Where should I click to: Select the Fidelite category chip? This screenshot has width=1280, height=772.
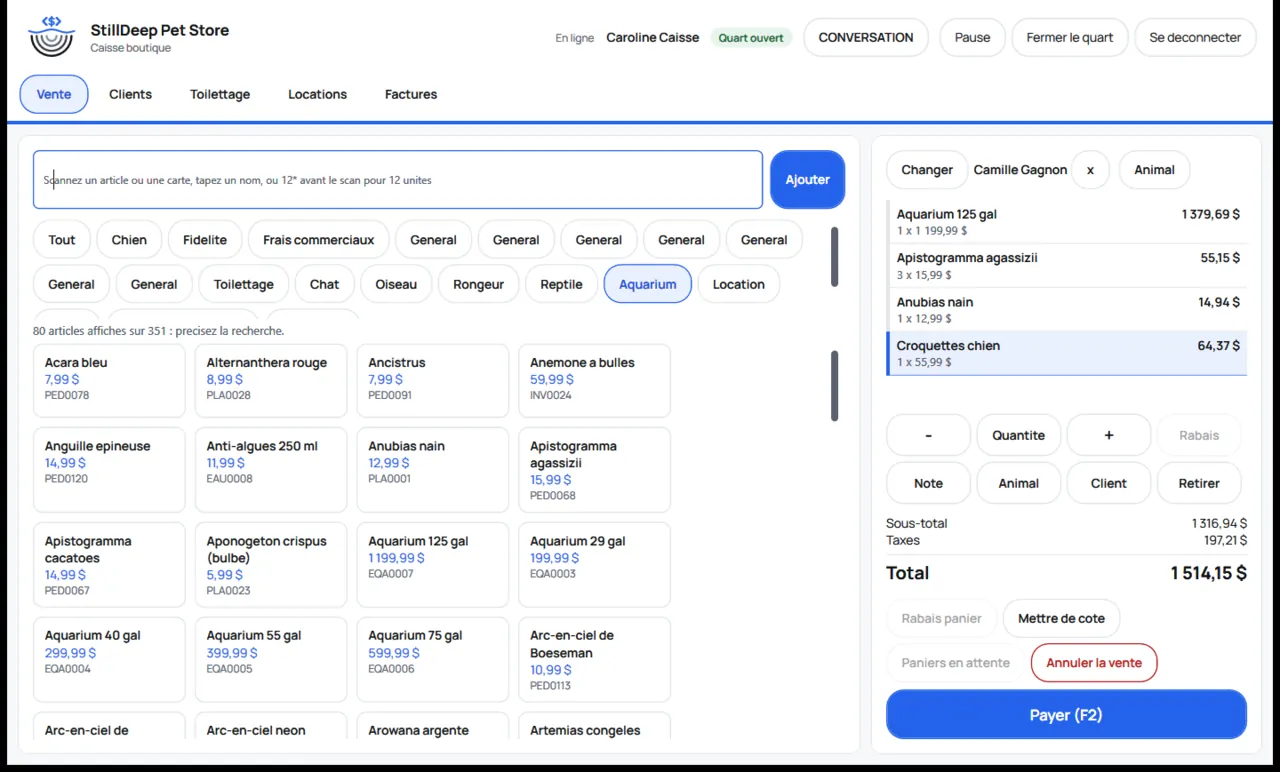click(x=205, y=240)
